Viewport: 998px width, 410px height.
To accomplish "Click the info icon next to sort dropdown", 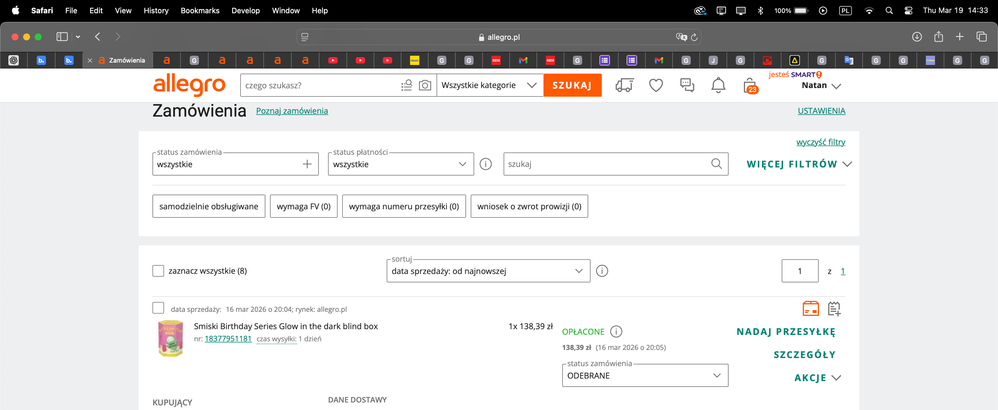I will 603,271.
